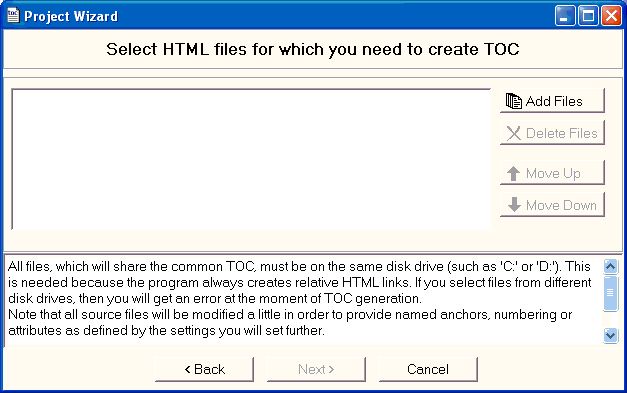Click the down arrow icon on Move Down

pyautogui.click(x=514, y=205)
